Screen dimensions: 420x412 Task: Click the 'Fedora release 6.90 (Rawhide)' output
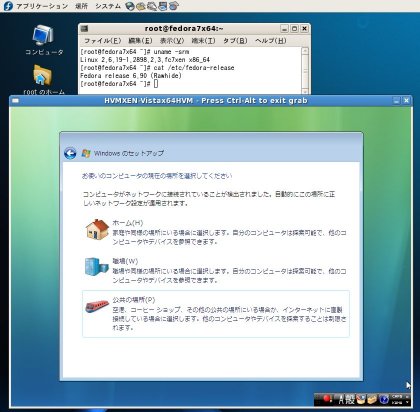pyautogui.click(x=131, y=76)
